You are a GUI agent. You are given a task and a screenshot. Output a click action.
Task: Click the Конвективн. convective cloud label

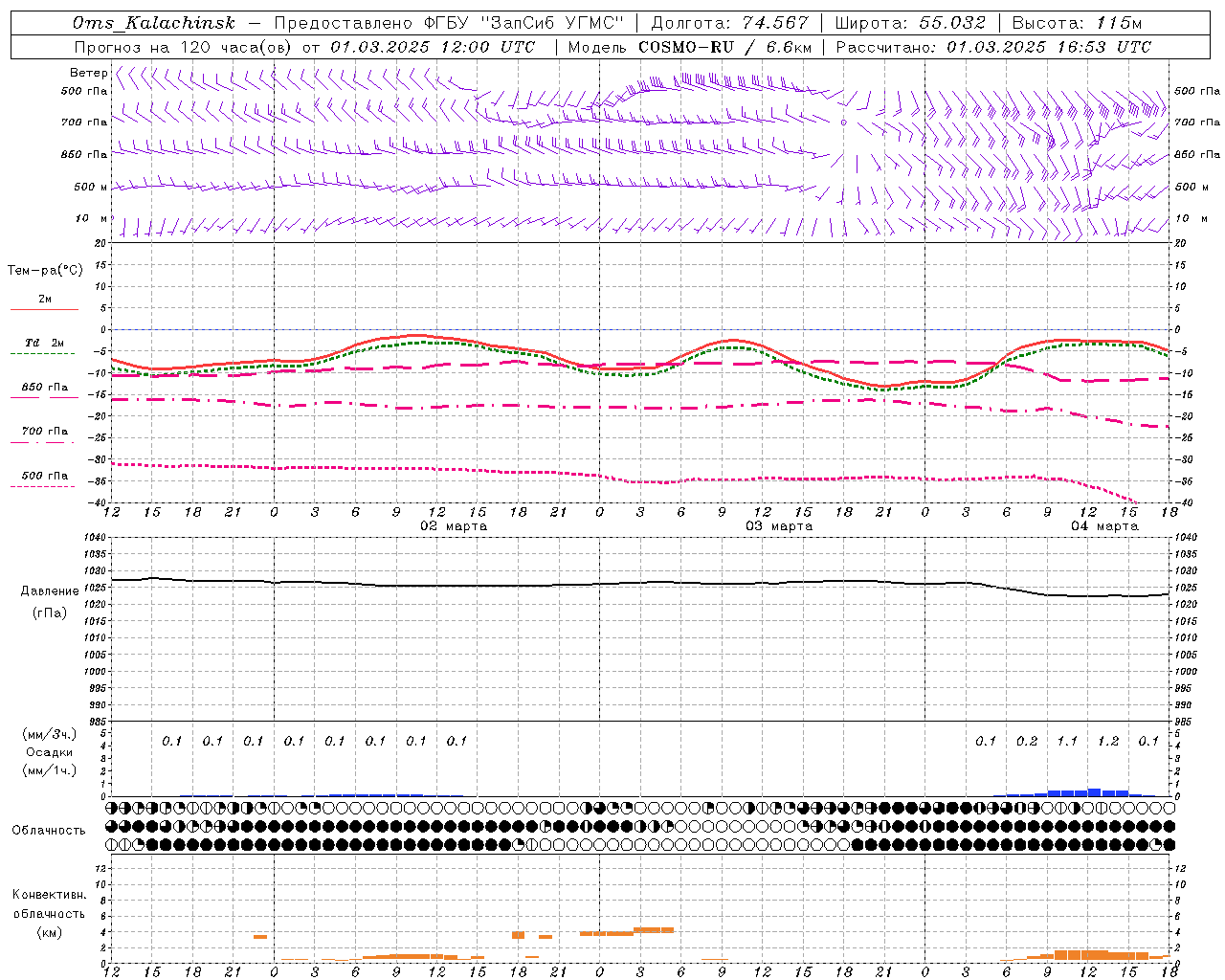click(x=49, y=895)
